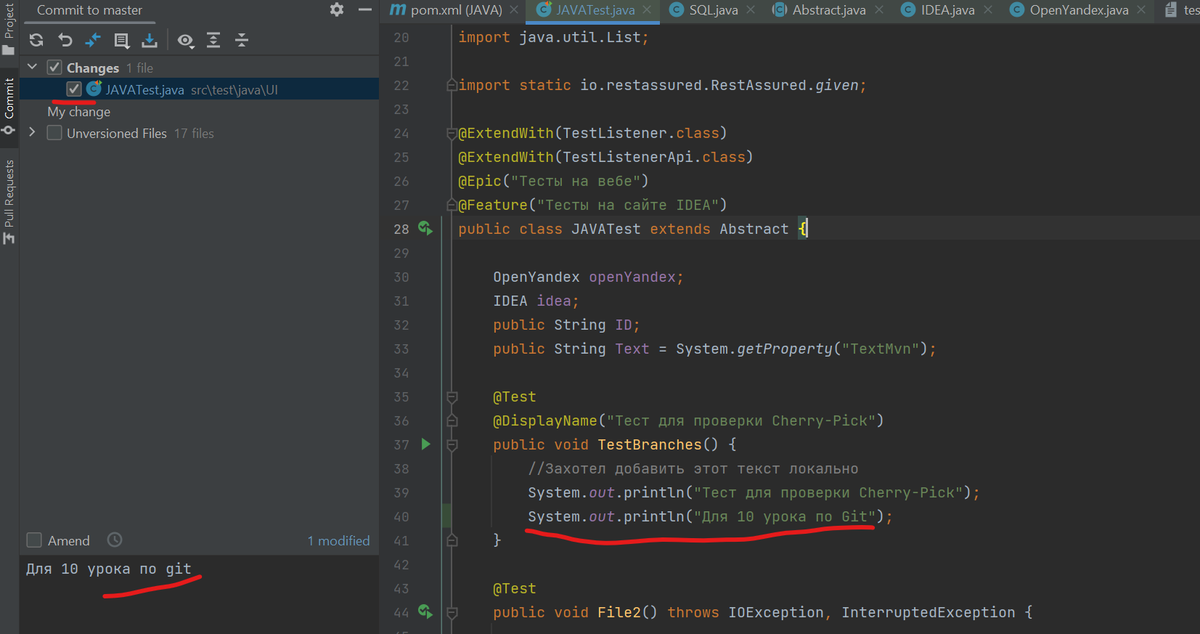This screenshot has width=1200, height=634.
Task: Show Diff using the blue arrows icon
Action: pos(93,41)
